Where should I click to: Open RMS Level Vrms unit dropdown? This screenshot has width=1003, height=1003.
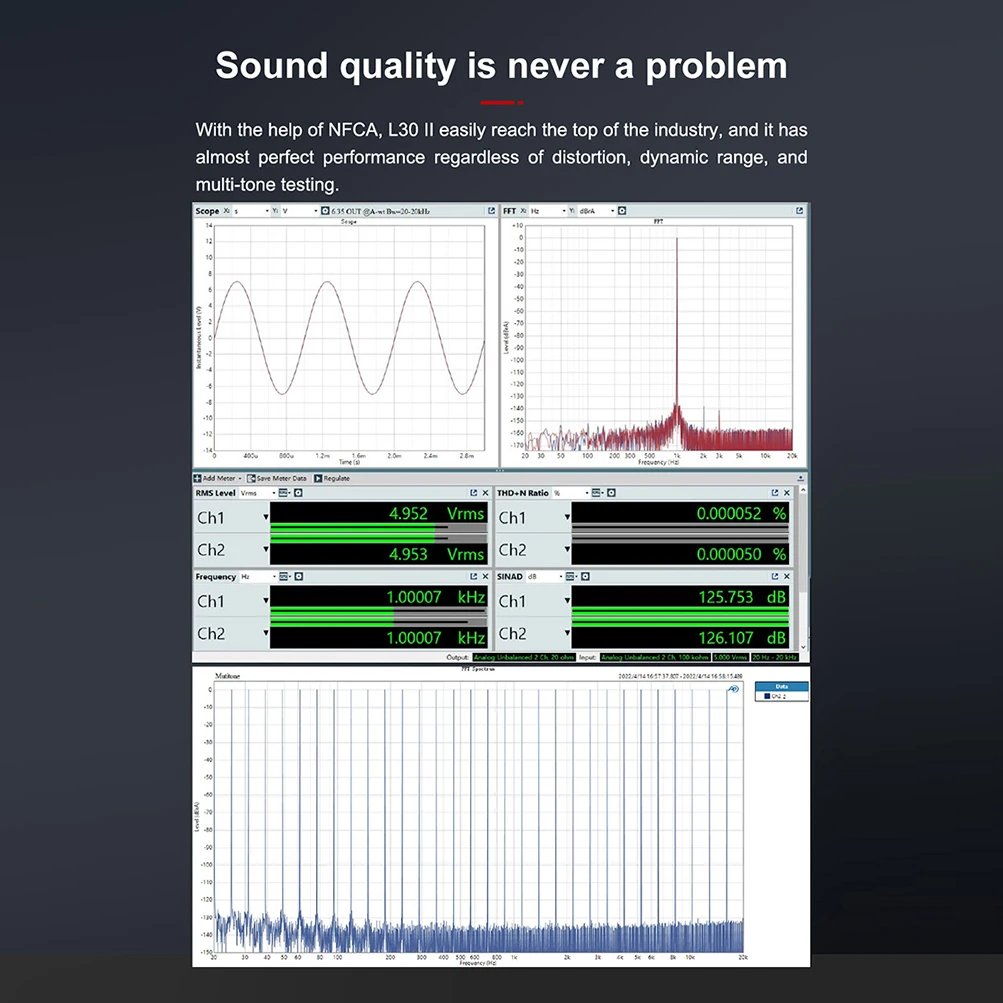tap(258, 493)
